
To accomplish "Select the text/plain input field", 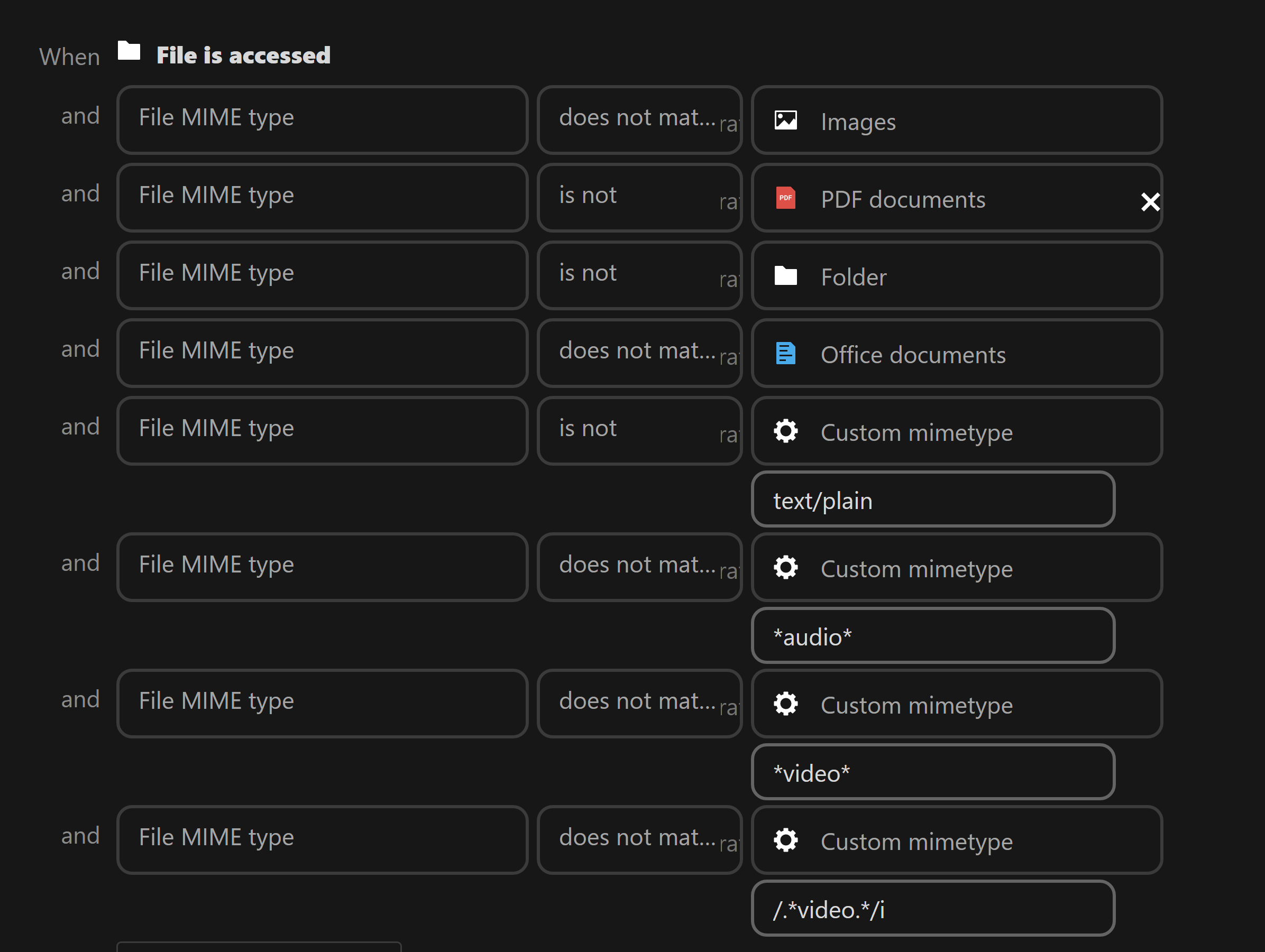I will point(932,500).
